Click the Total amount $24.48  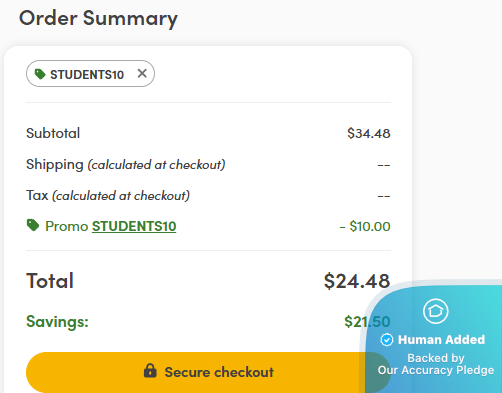click(x=357, y=281)
